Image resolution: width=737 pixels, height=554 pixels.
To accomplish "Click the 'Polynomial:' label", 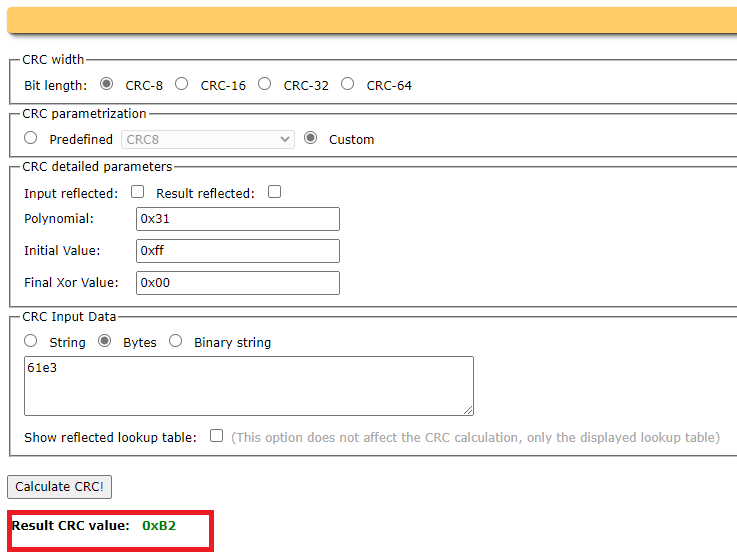I will point(59,219).
